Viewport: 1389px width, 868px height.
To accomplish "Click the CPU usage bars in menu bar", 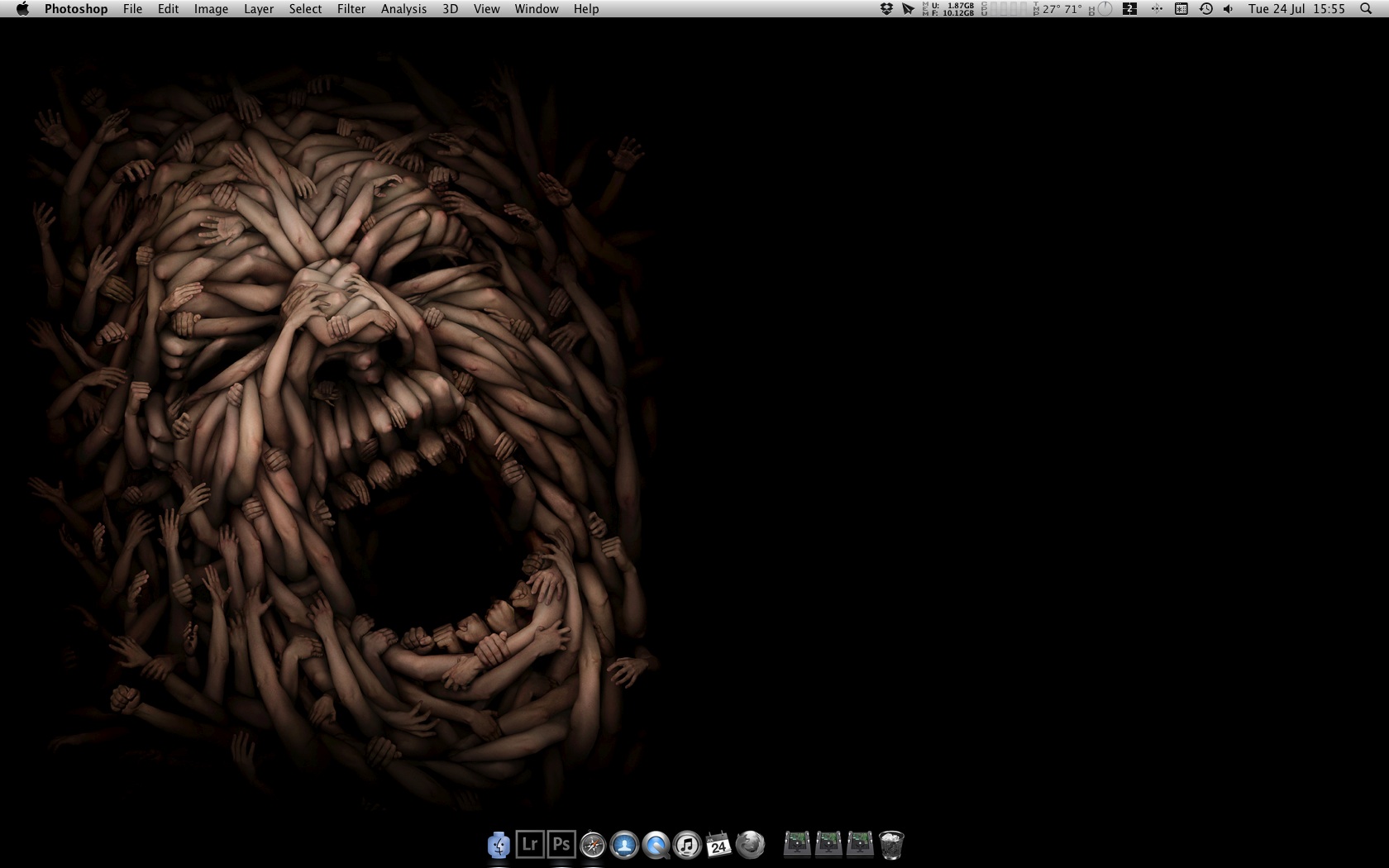I will pos(1005,9).
